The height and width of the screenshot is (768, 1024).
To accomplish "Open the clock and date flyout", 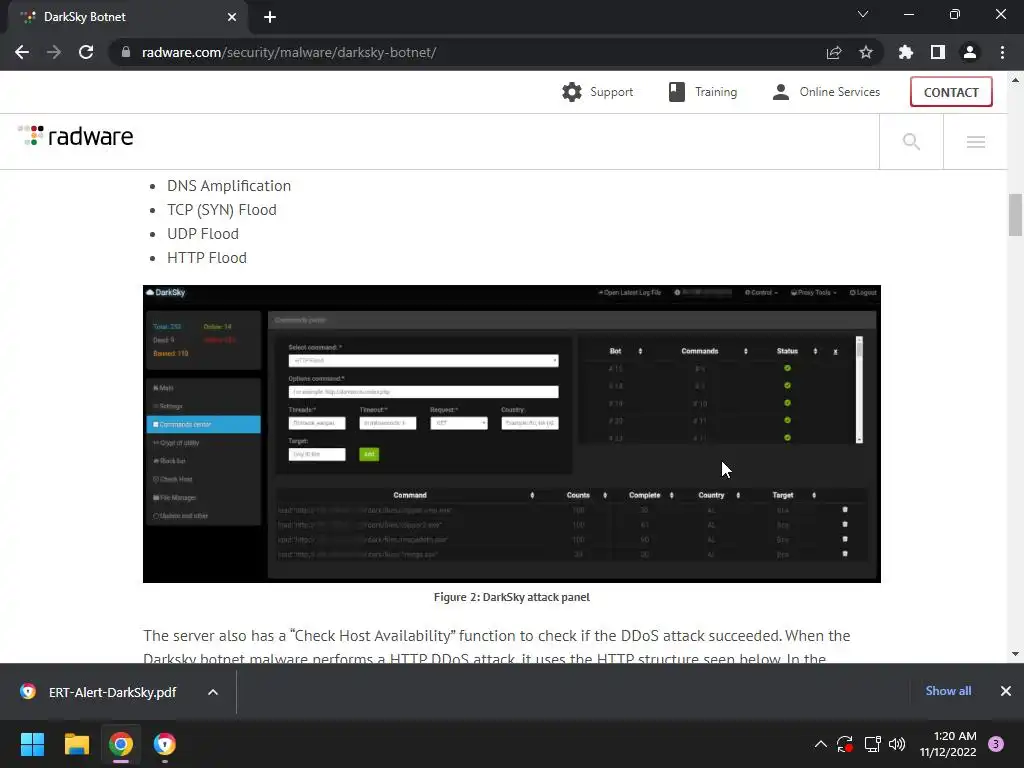I will coord(948,744).
